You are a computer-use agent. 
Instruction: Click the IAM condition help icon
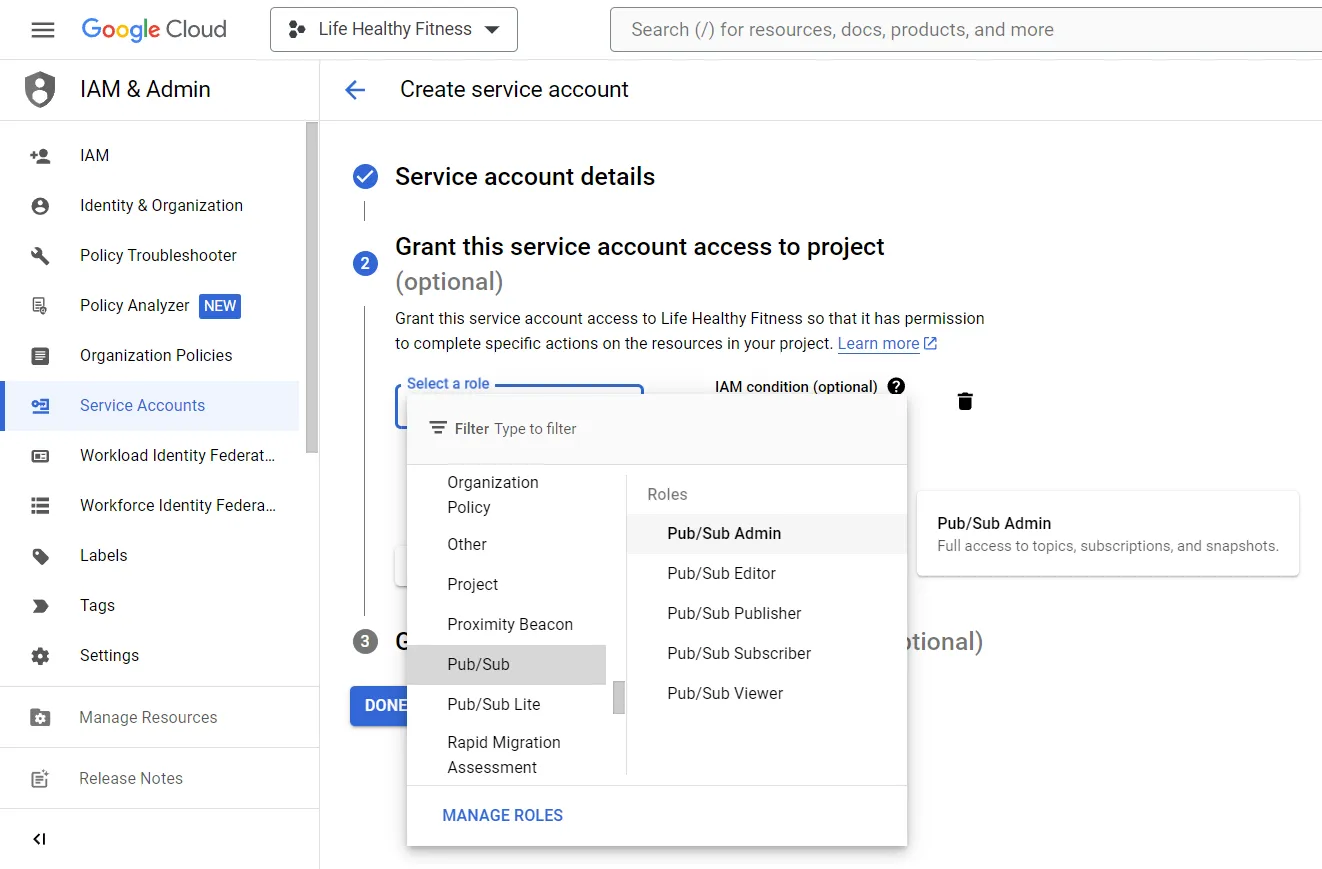coord(896,386)
